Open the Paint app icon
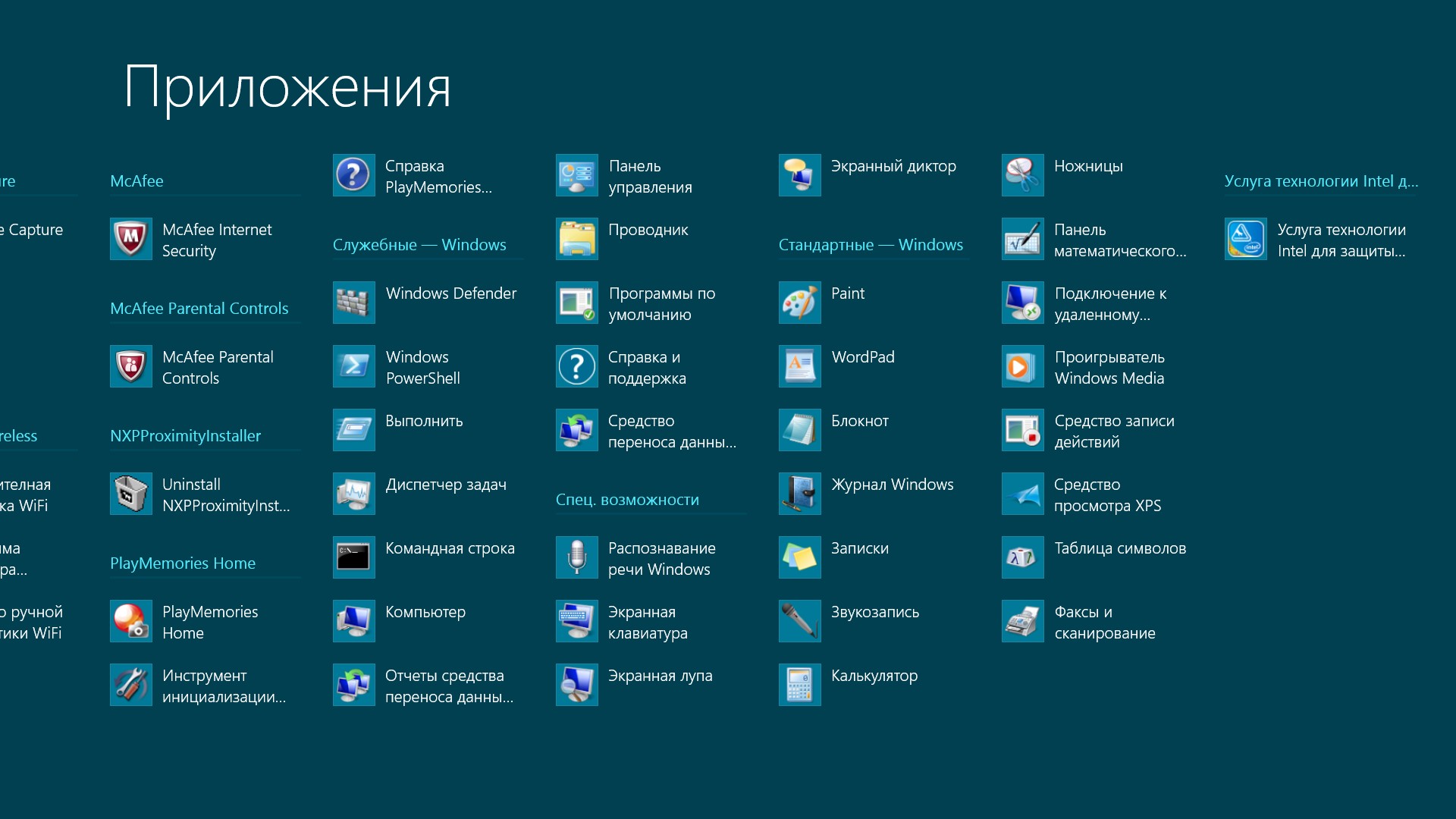This screenshot has height=819, width=1456. (799, 303)
